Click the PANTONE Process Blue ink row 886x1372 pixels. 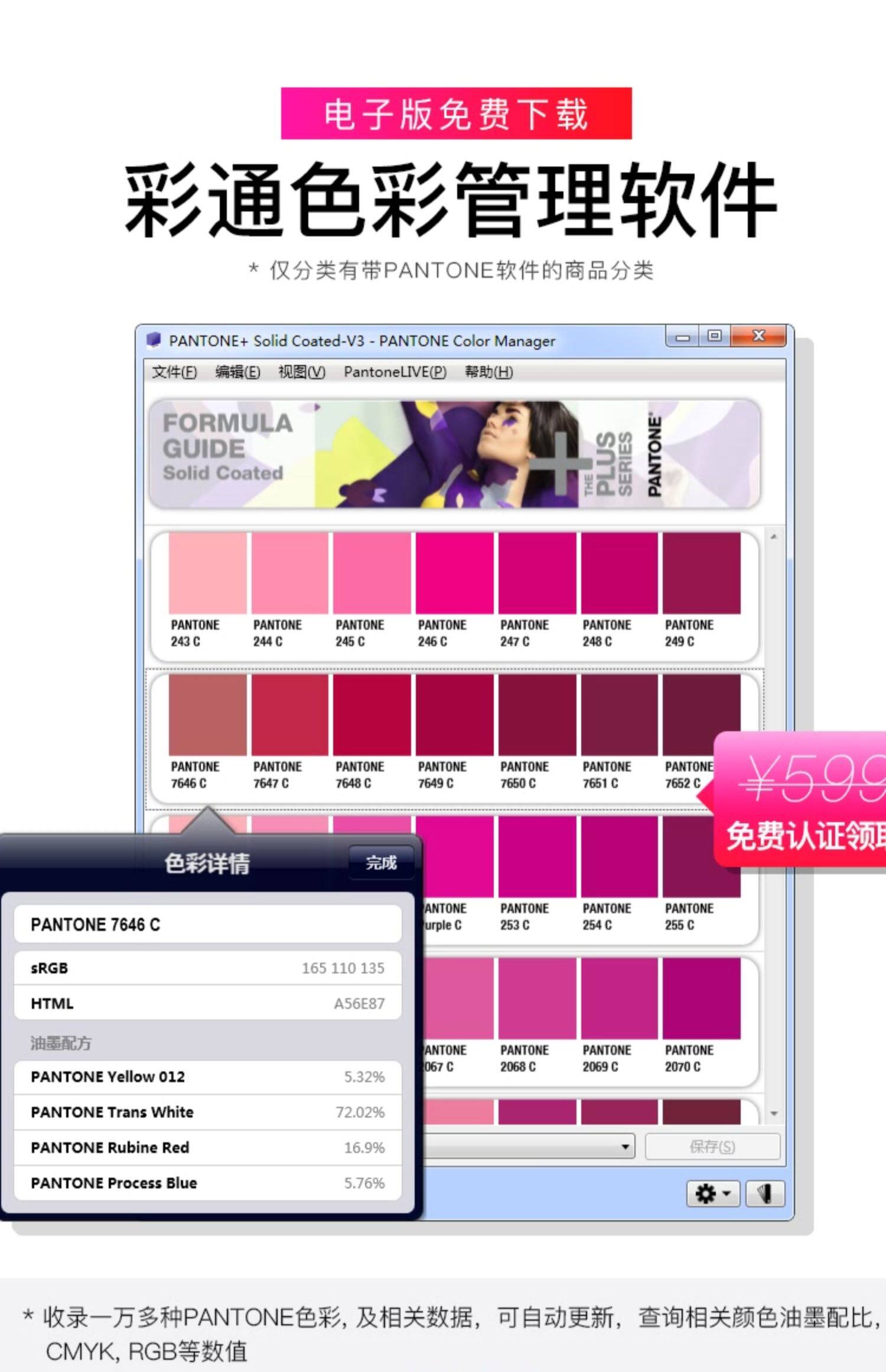tap(207, 1183)
